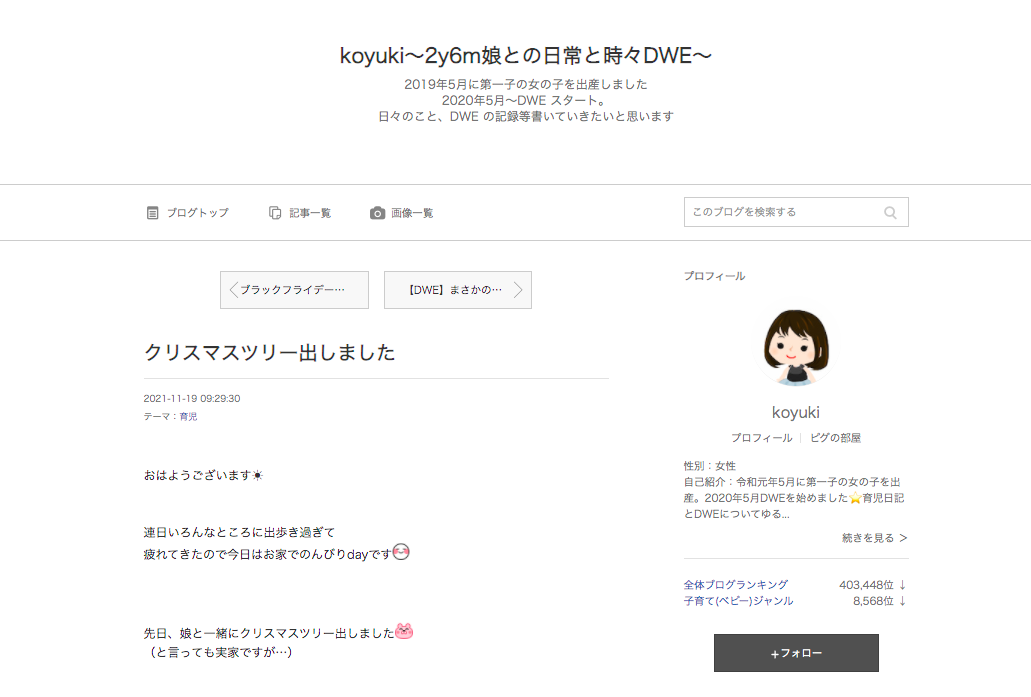The width and height of the screenshot is (1031, 697).
Task: Click the down arrow beside 8,568位
Action: [x=903, y=601]
